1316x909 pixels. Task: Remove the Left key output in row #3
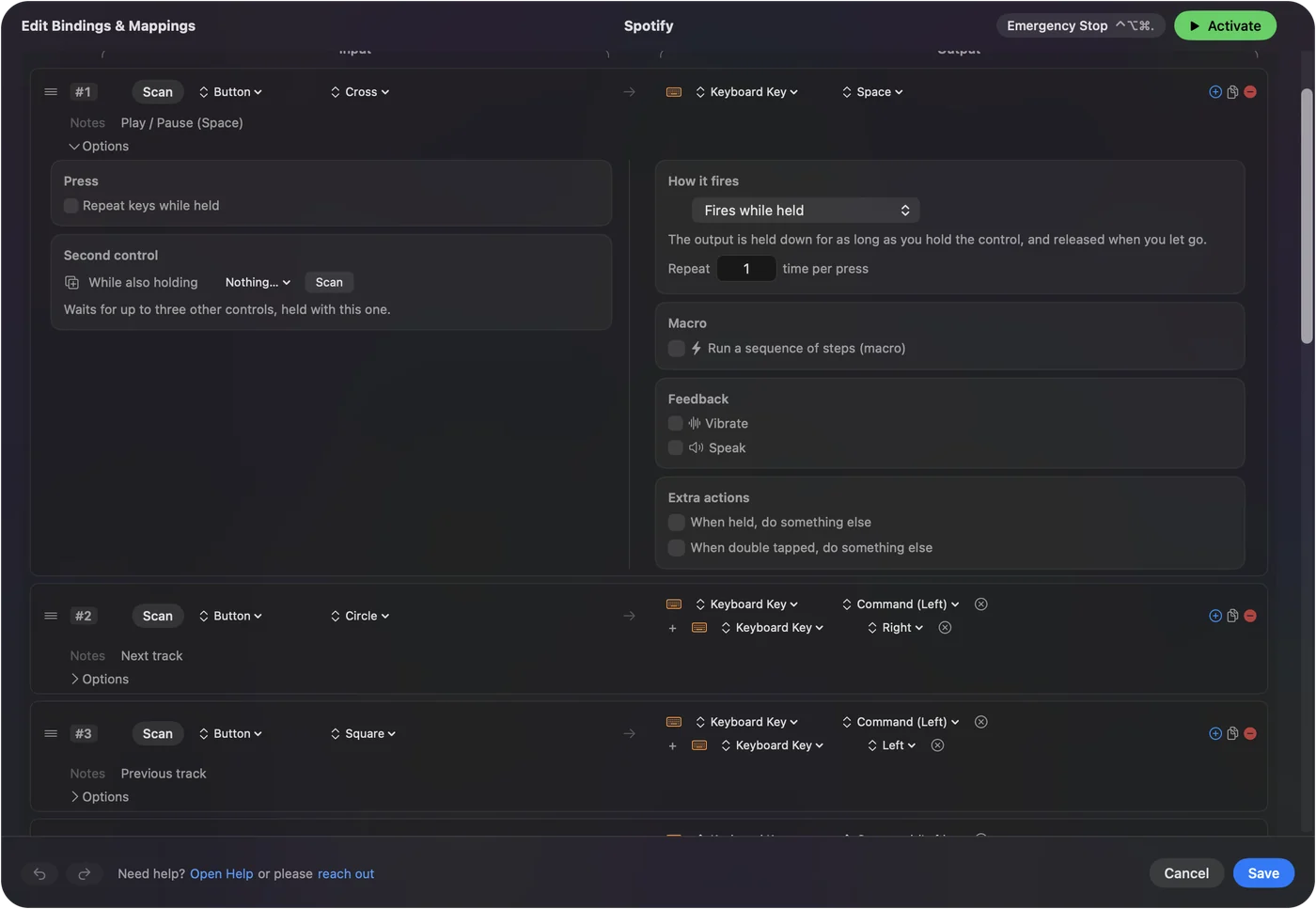click(x=937, y=745)
